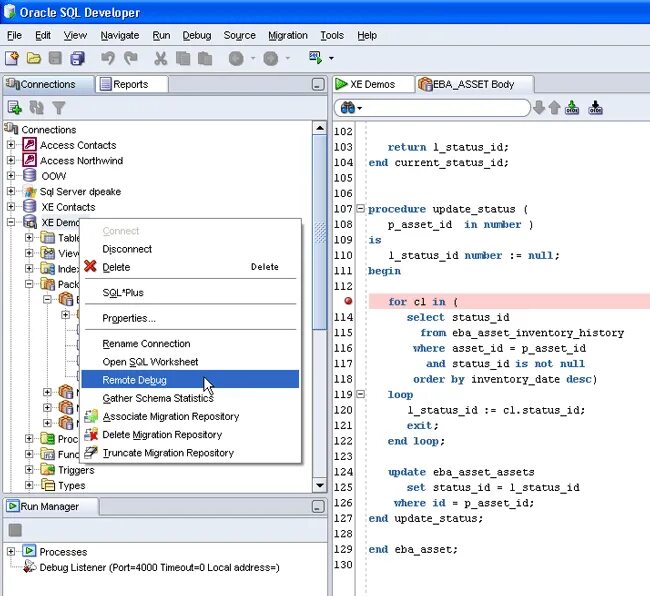
Task: Click the Filter funnel icon
Action: click(59, 108)
